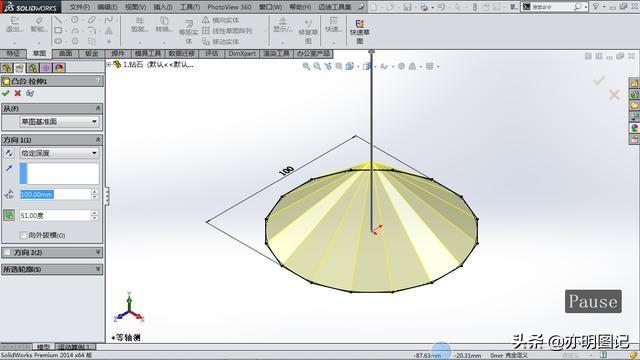Select the Line sketch tool
The height and width of the screenshot is (360, 640).
pyautogui.click(x=58, y=20)
